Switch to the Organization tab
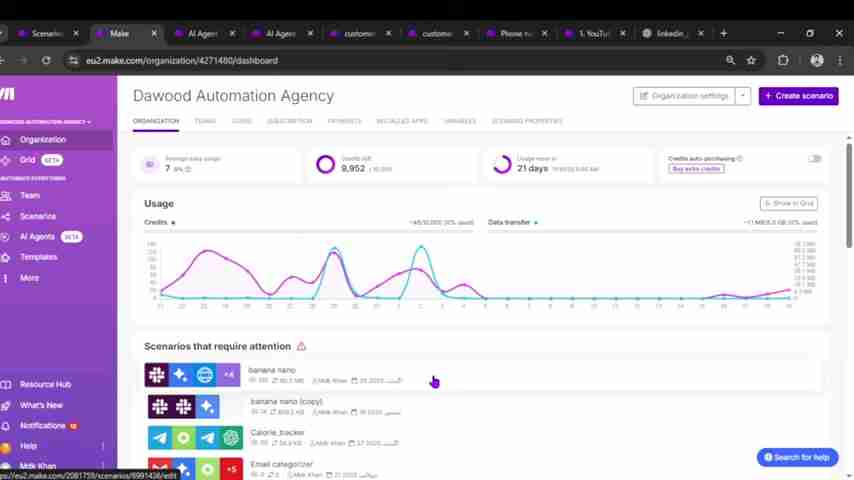The height and width of the screenshot is (480, 854). [156, 121]
